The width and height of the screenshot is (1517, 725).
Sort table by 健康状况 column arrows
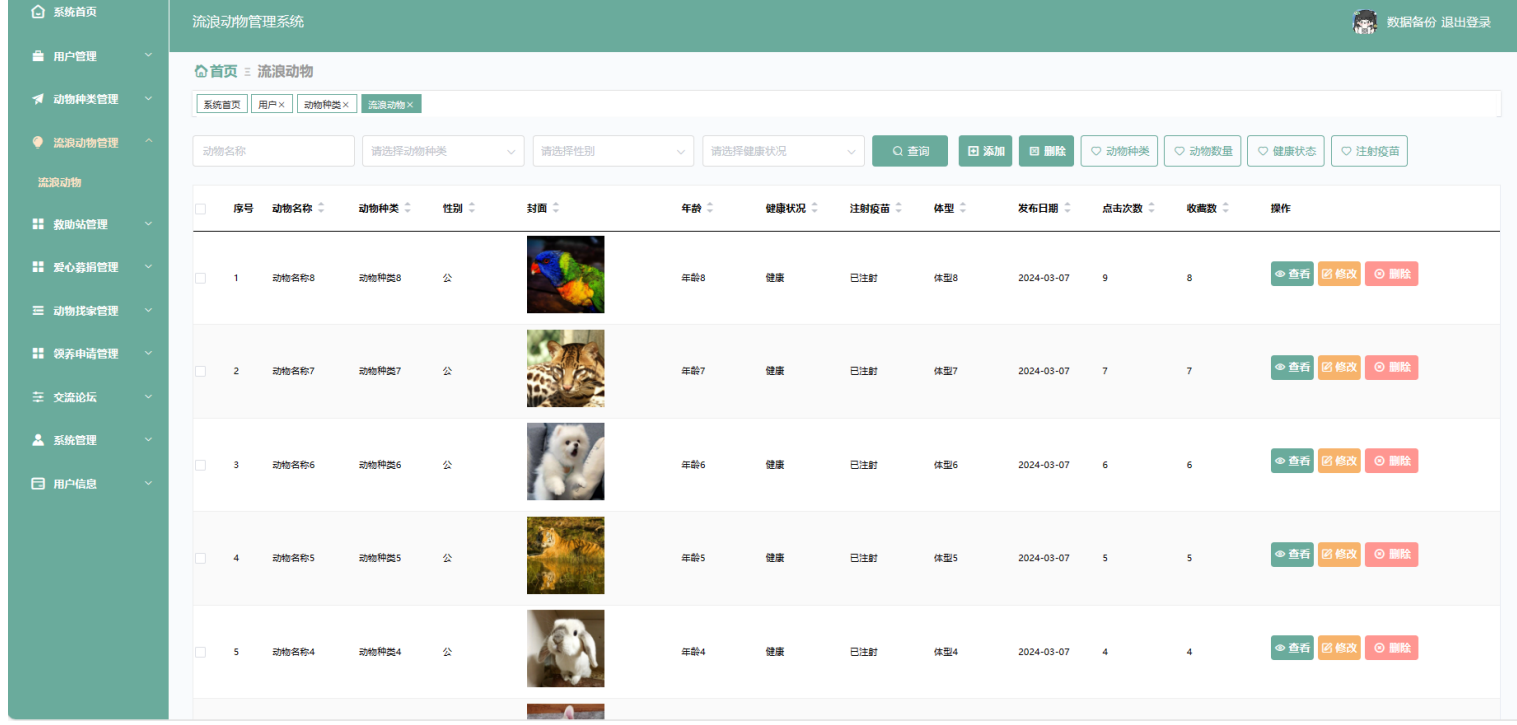point(814,208)
